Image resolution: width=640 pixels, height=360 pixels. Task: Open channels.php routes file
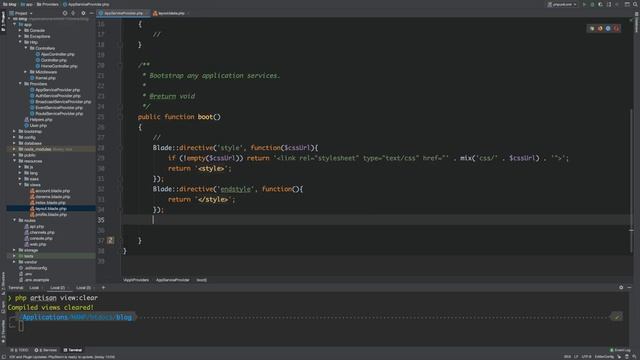coord(39,232)
